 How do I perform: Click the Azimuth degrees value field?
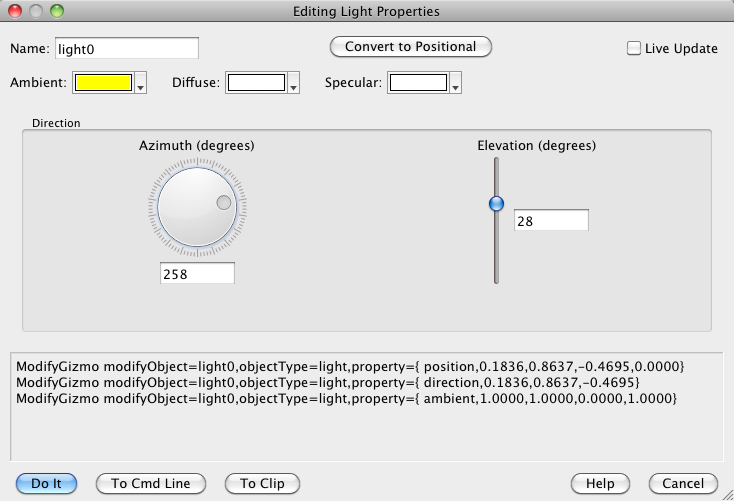(x=197, y=274)
